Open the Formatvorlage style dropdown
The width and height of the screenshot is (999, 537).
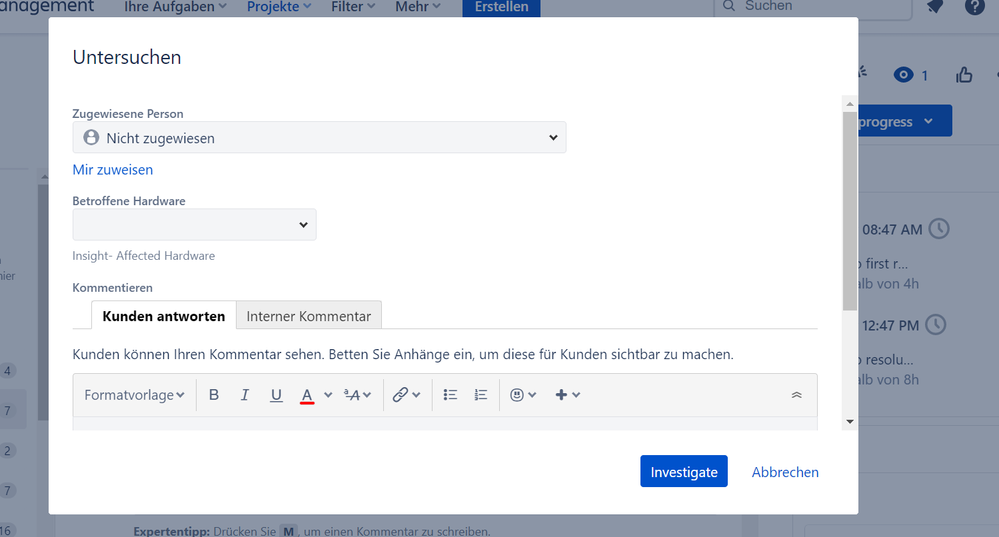(x=134, y=395)
